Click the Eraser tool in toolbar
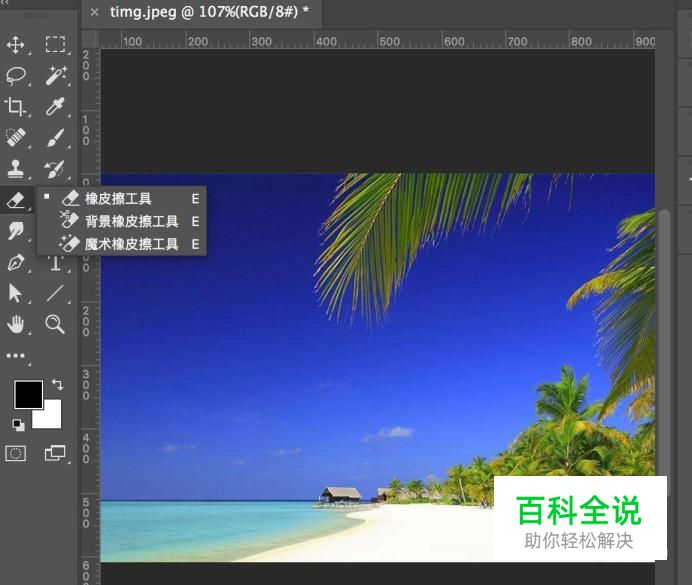Viewport: 692px width, 585px height. coord(16,201)
